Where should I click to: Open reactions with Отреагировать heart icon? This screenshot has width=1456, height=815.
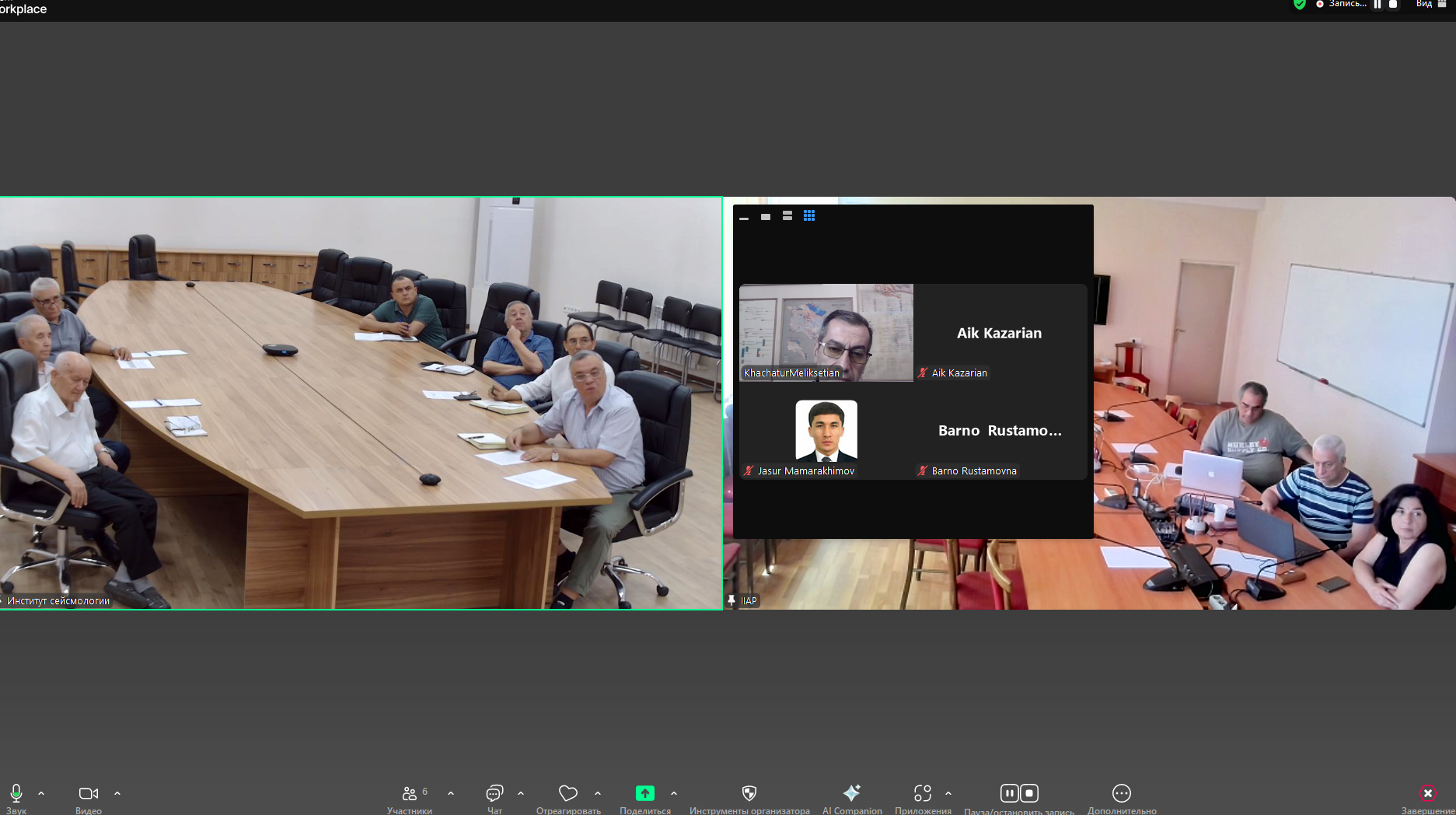coord(568,793)
